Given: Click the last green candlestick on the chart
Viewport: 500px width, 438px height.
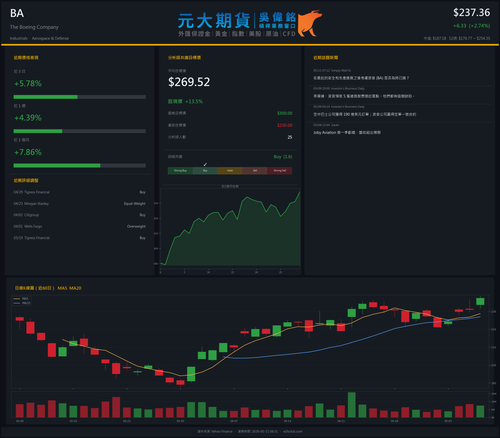Looking at the screenshot, I should click(x=480, y=301).
